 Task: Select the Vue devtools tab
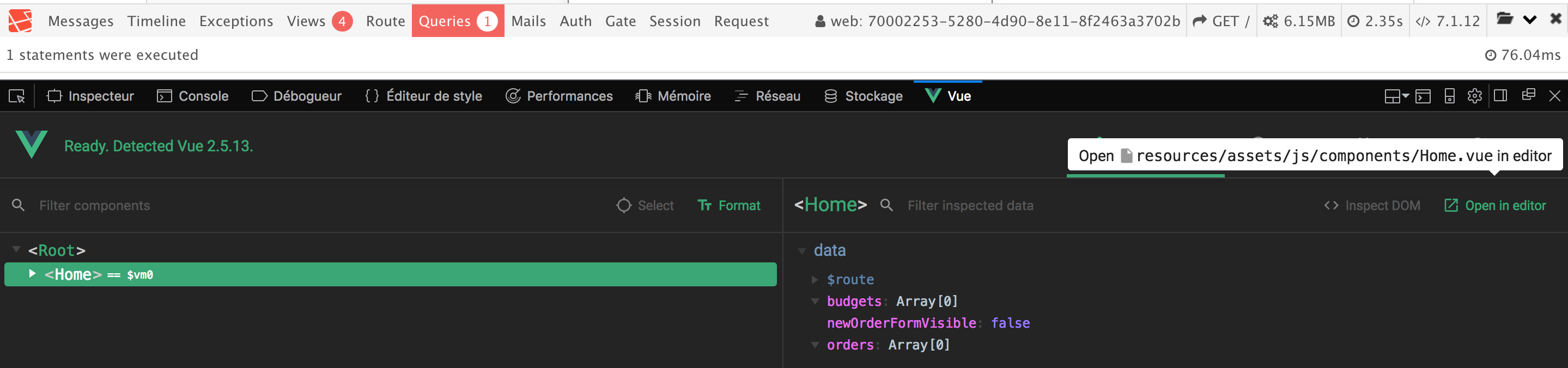click(x=948, y=96)
